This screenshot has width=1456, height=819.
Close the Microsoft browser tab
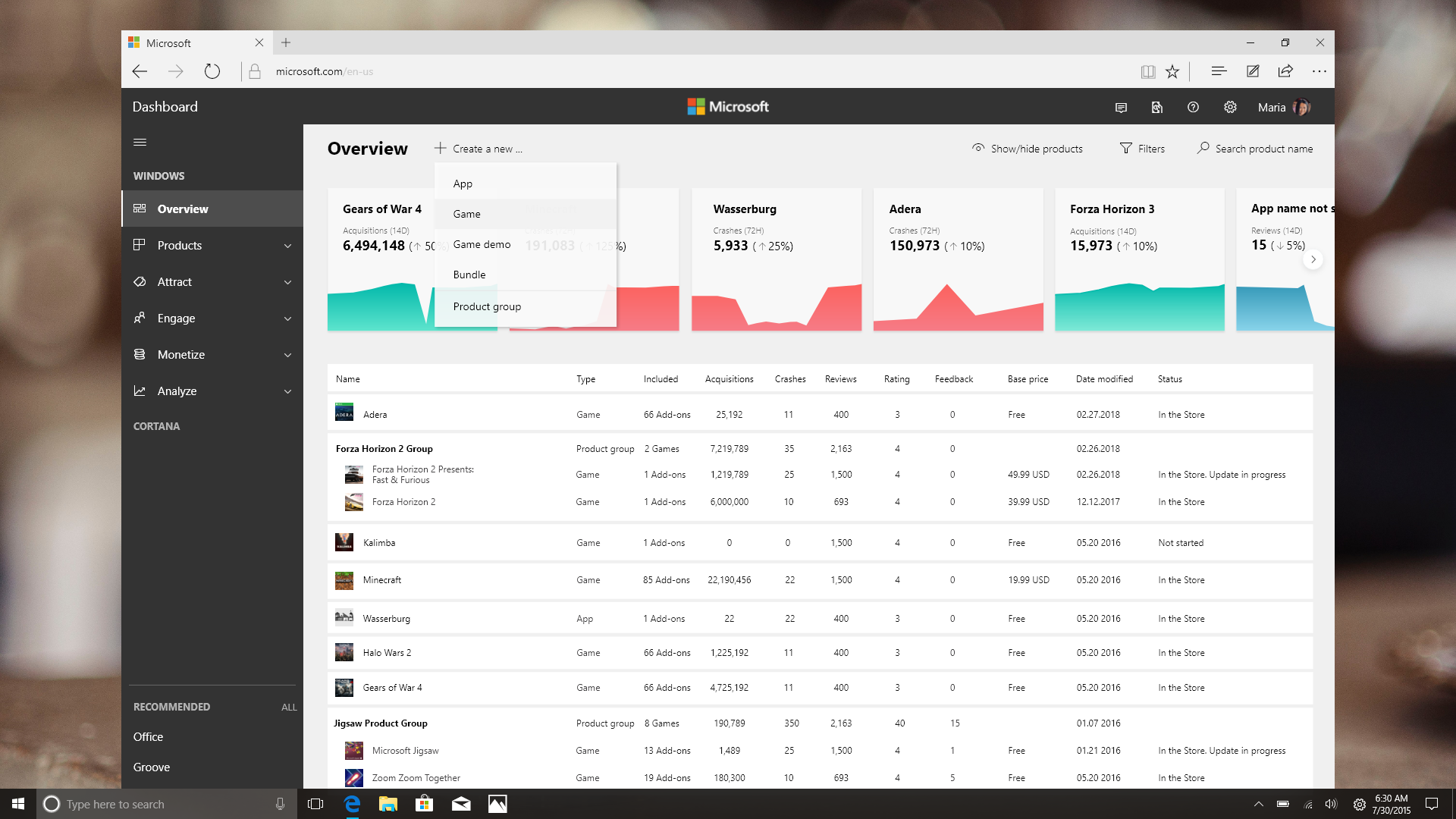point(259,42)
